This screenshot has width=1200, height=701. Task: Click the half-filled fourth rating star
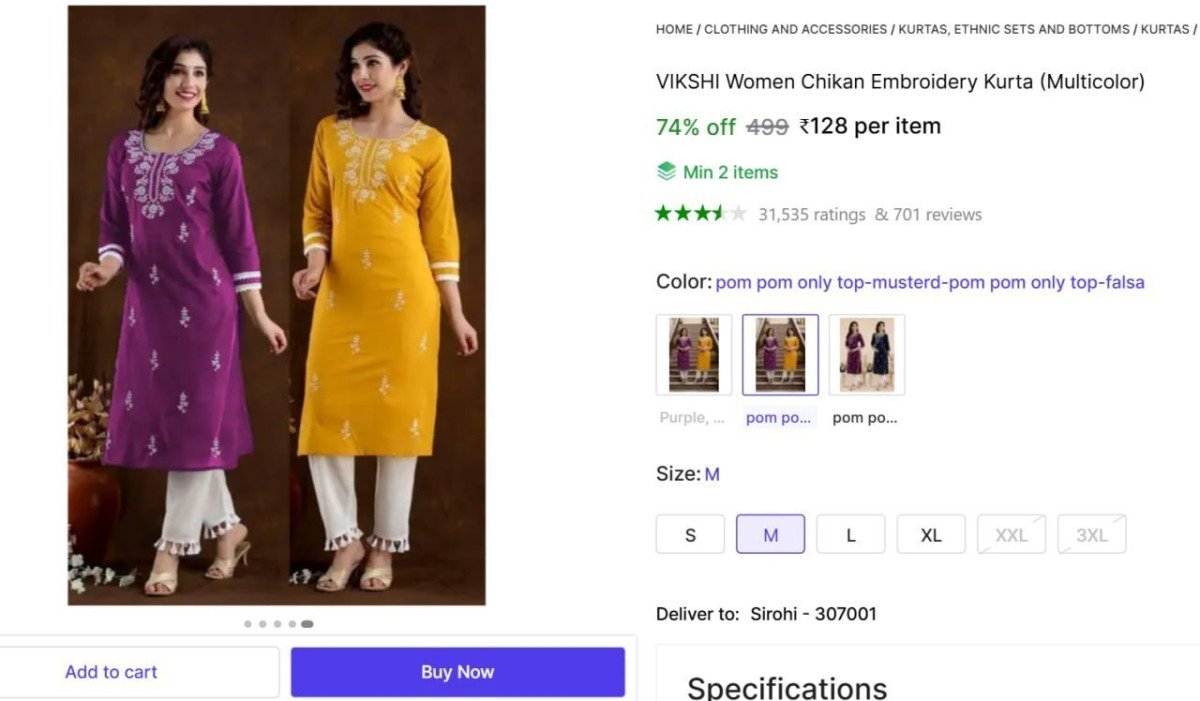(x=718, y=213)
